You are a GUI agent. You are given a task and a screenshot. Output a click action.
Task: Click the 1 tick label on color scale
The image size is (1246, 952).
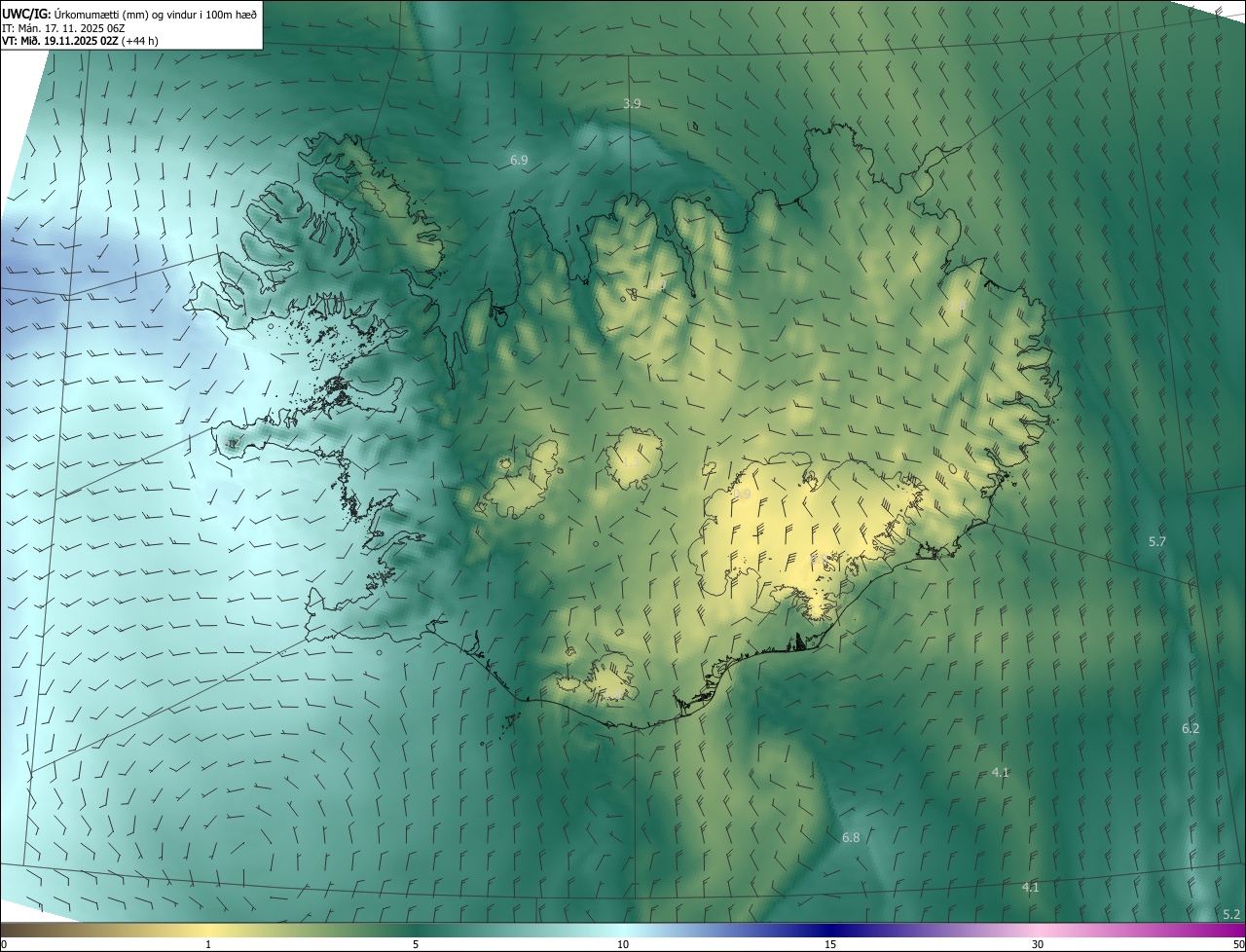tap(208, 944)
